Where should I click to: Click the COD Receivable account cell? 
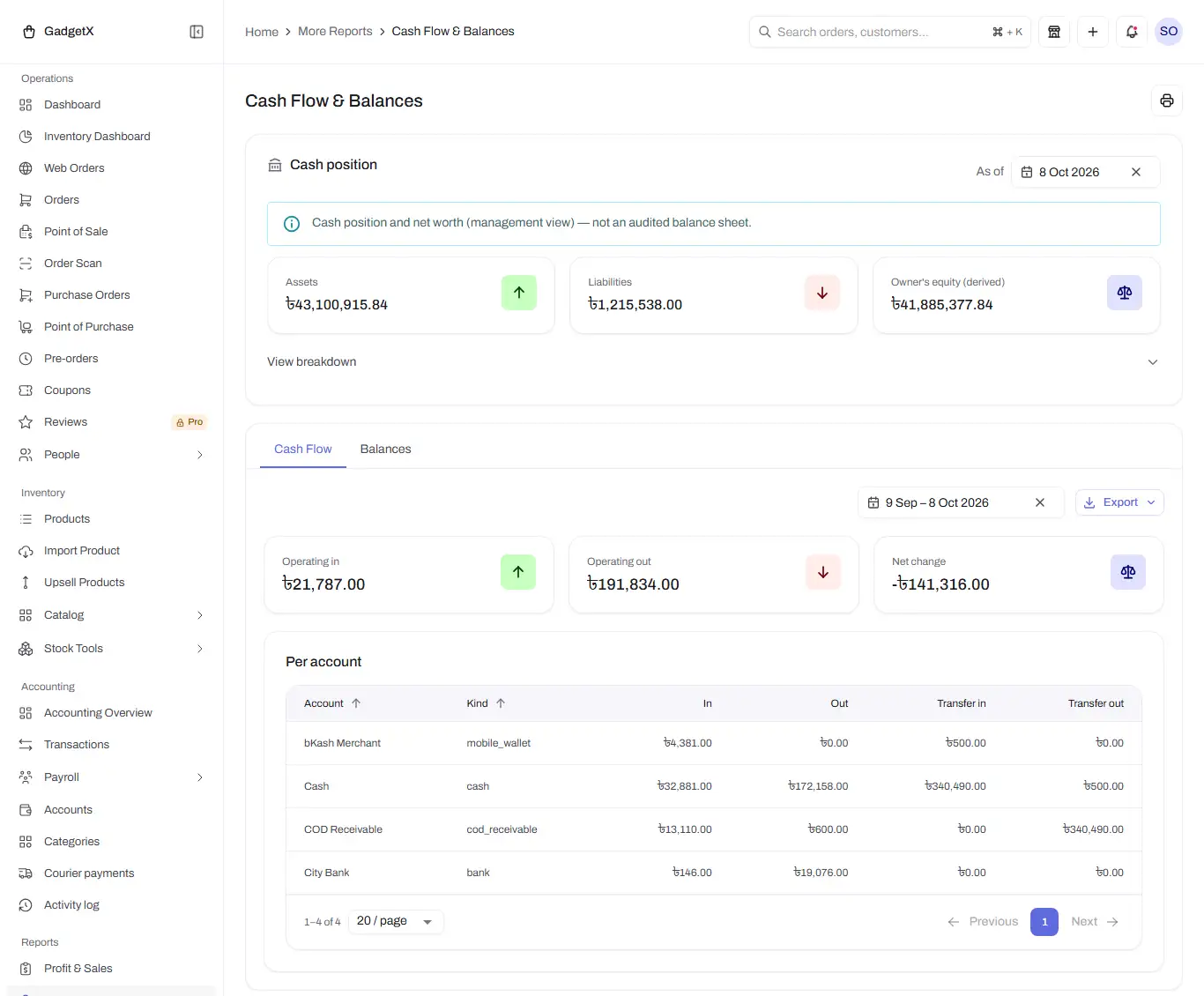click(x=343, y=829)
